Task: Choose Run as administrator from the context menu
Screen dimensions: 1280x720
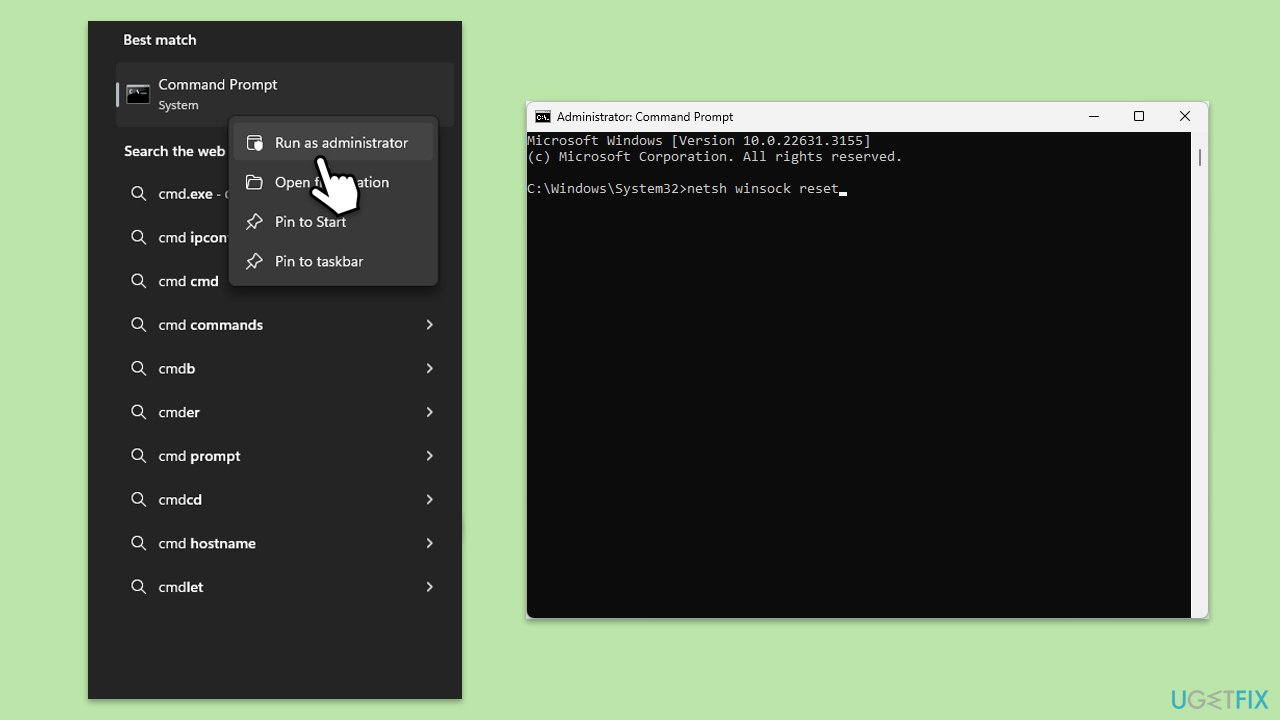Action: (334, 143)
